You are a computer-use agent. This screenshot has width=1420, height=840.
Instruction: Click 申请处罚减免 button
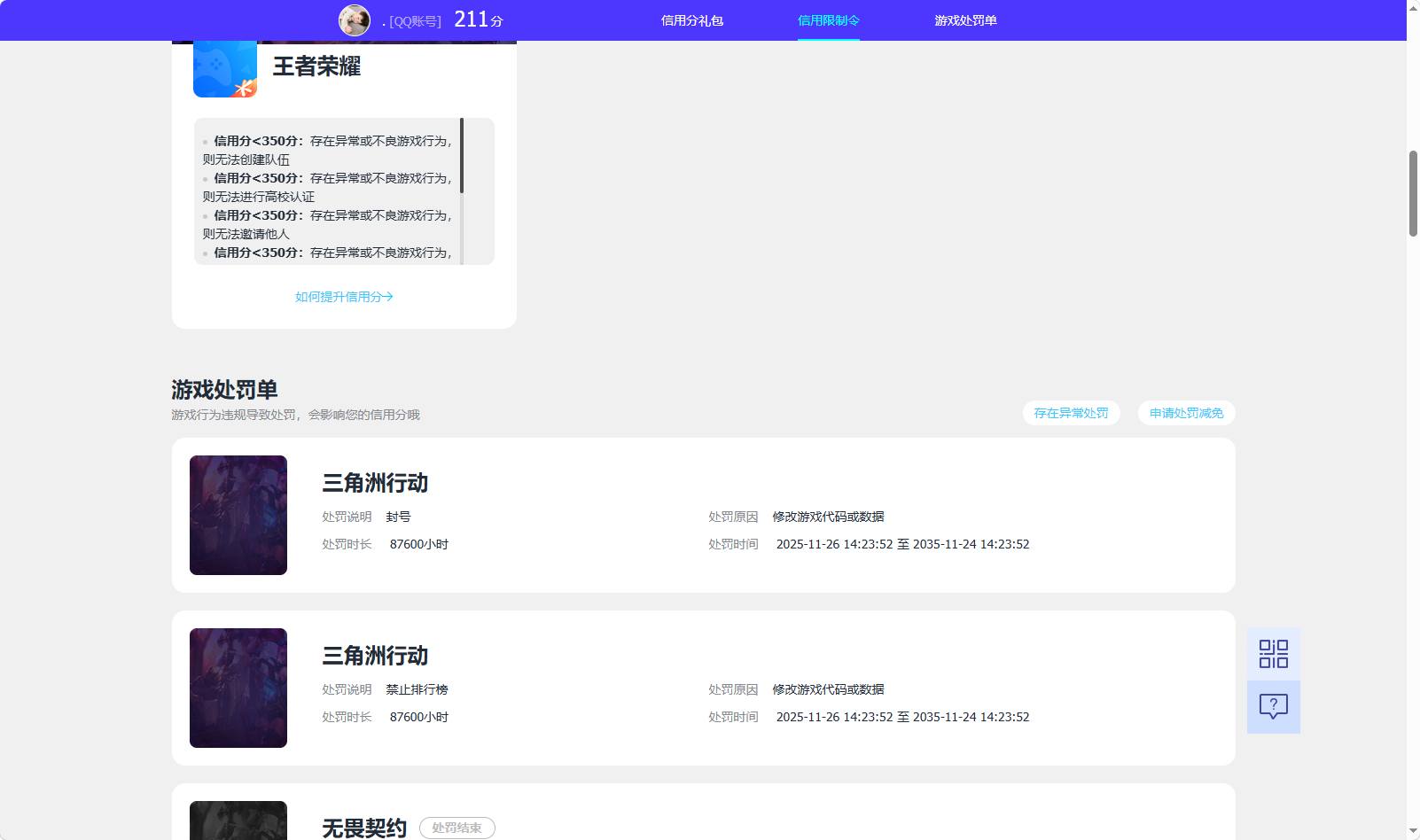tap(1186, 413)
